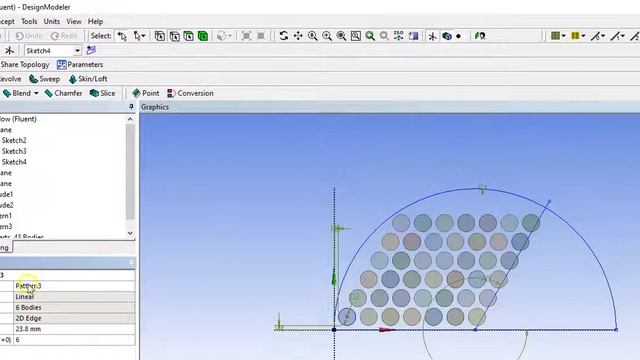Toggle Display Model blue cube icon
This screenshot has height=360, width=640.
tap(447, 36)
